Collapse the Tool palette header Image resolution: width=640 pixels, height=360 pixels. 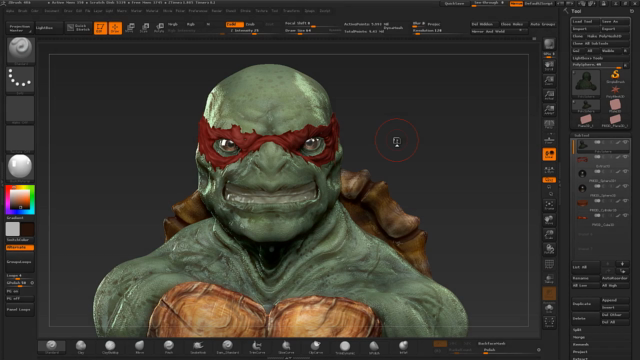(x=576, y=11)
